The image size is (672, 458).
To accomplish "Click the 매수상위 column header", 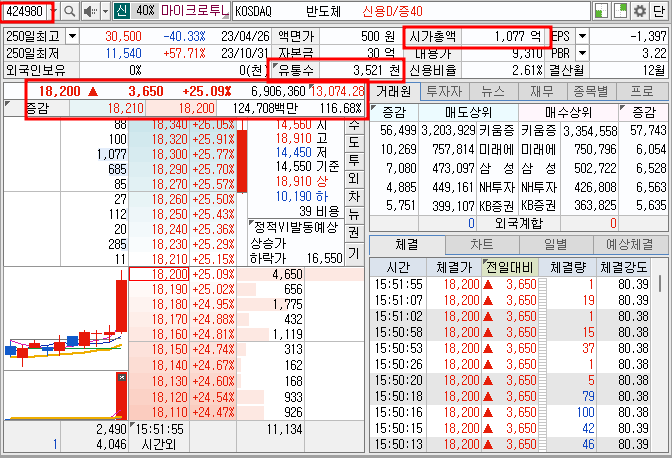I will 568,113.
